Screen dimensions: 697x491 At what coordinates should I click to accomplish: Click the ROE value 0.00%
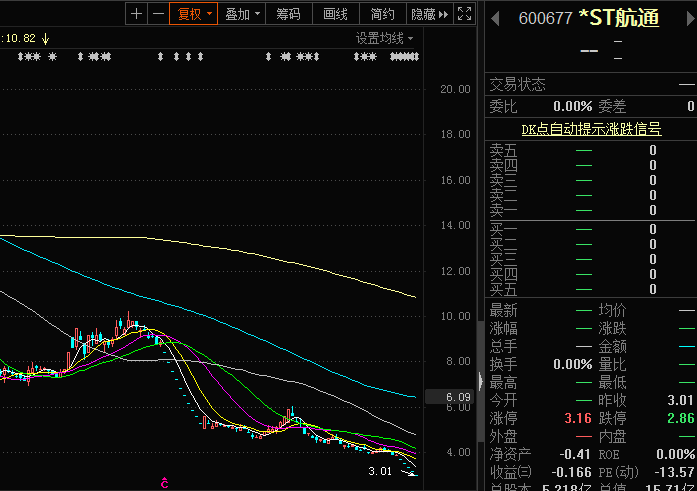click(x=676, y=454)
